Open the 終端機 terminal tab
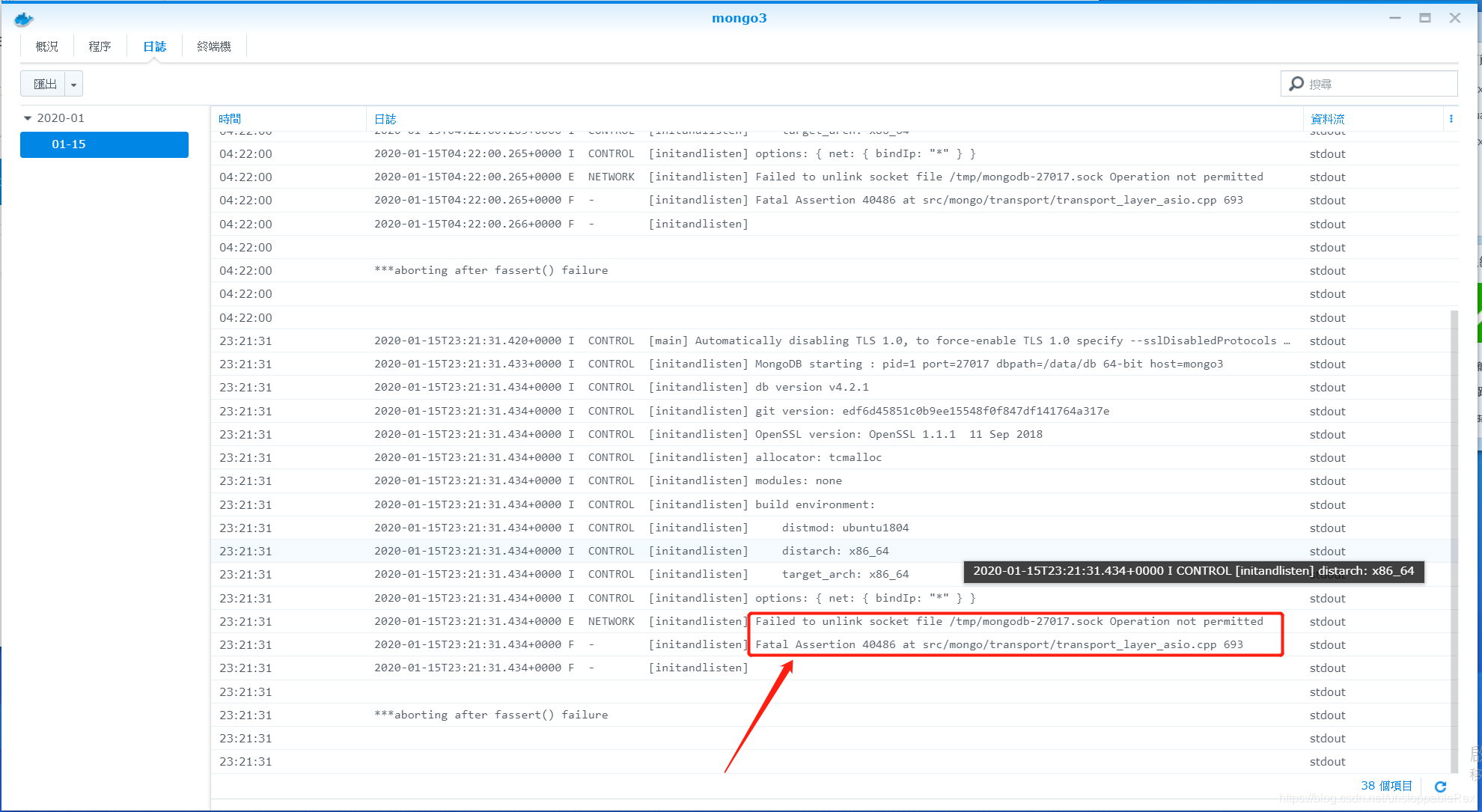 (214, 46)
